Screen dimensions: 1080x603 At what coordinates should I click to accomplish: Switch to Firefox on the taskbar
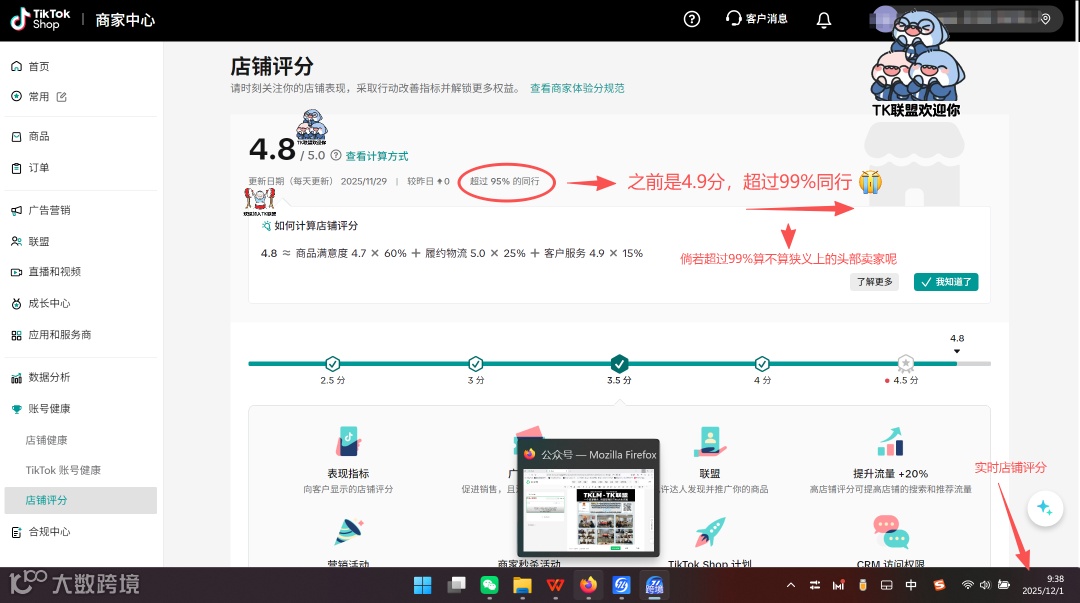point(588,585)
